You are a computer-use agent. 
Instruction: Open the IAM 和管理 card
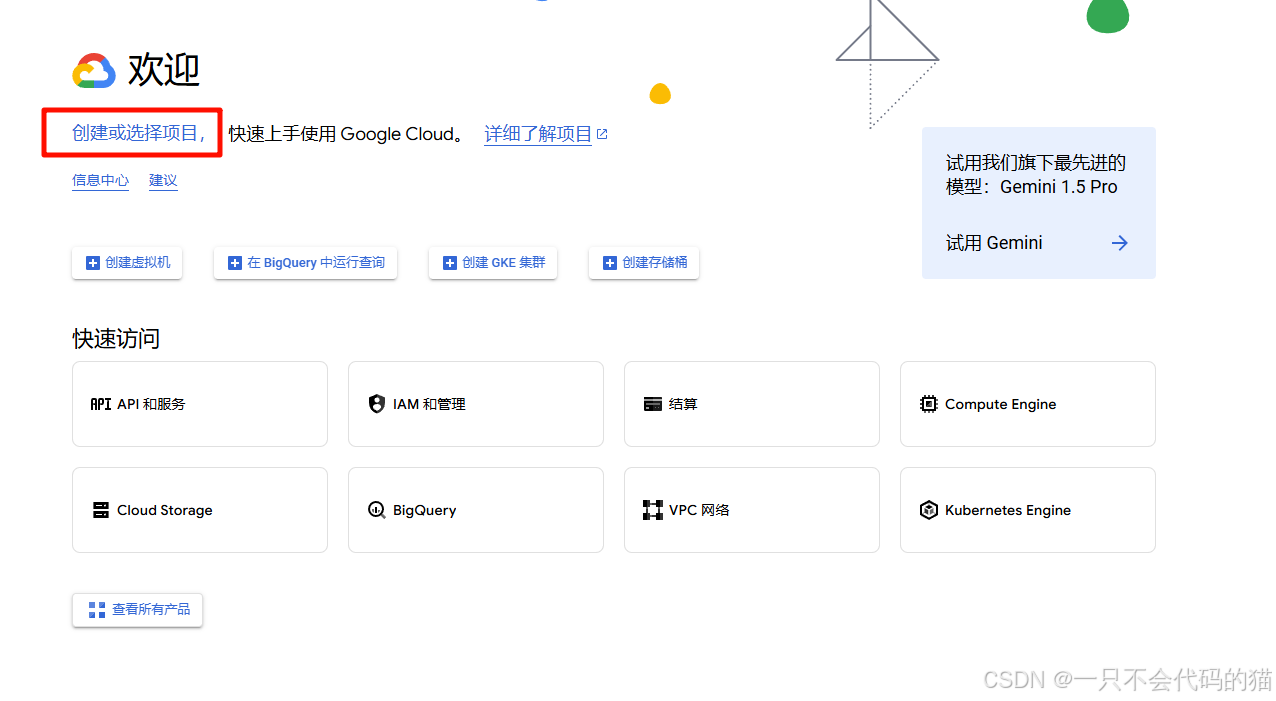pyautogui.click(x=476, y=404)
